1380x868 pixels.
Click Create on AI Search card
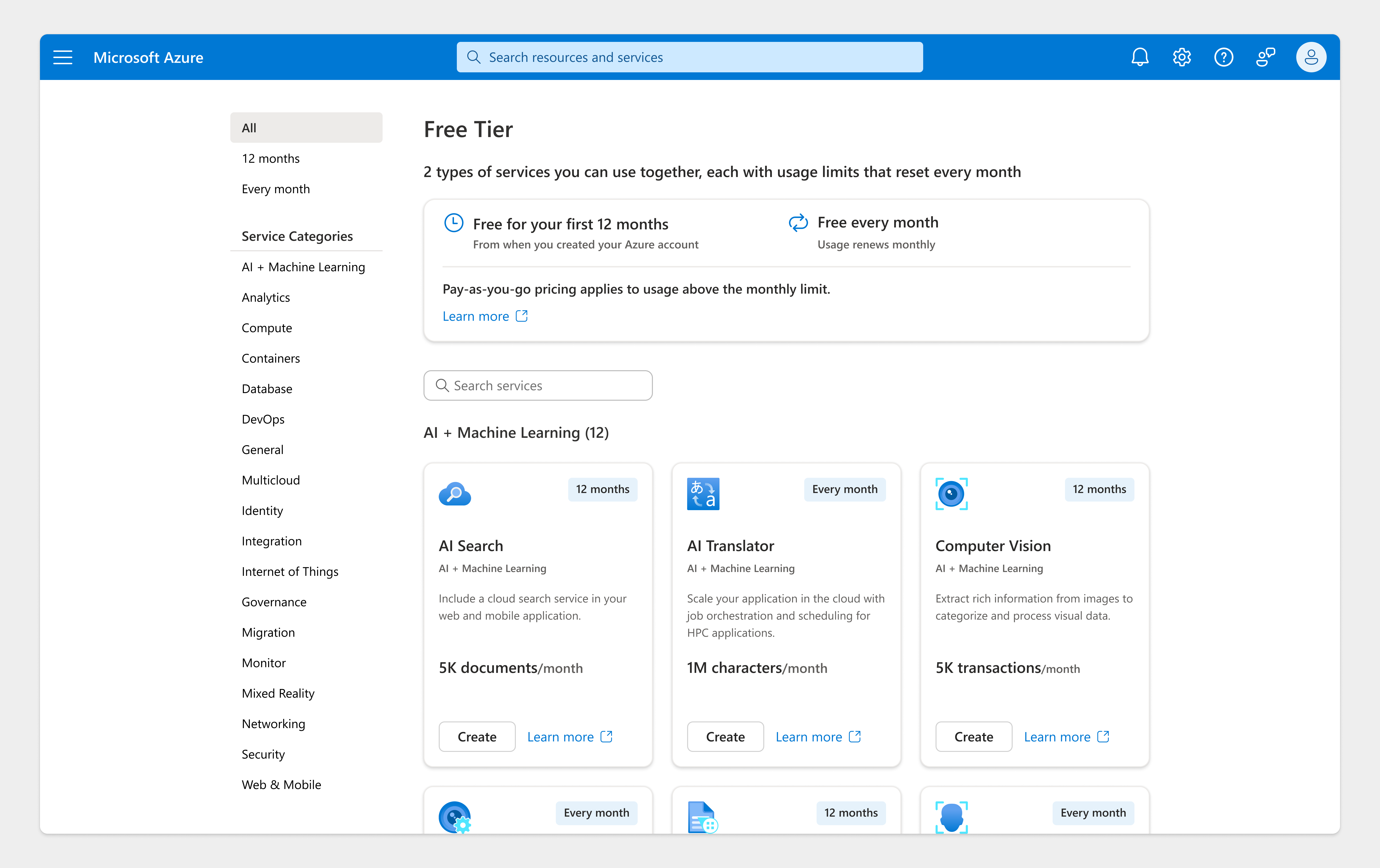click(477, 737)
